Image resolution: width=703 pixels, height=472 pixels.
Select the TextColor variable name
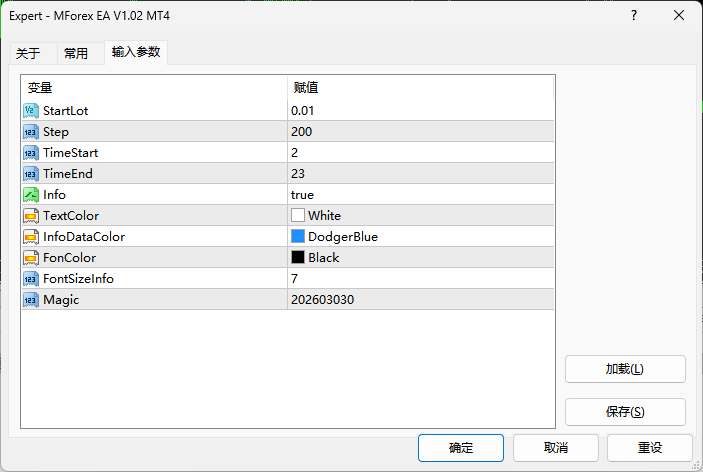click(71, 216)
